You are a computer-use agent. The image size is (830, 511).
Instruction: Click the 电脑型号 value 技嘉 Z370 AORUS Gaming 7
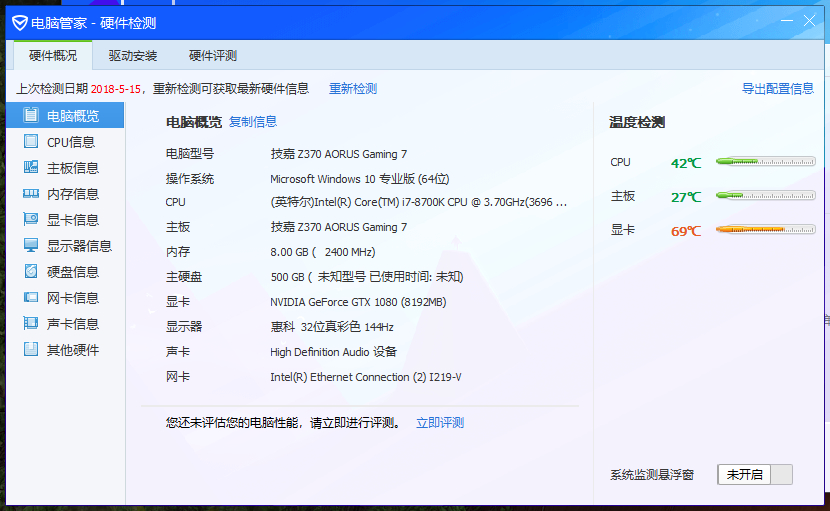tap(339, 154)
